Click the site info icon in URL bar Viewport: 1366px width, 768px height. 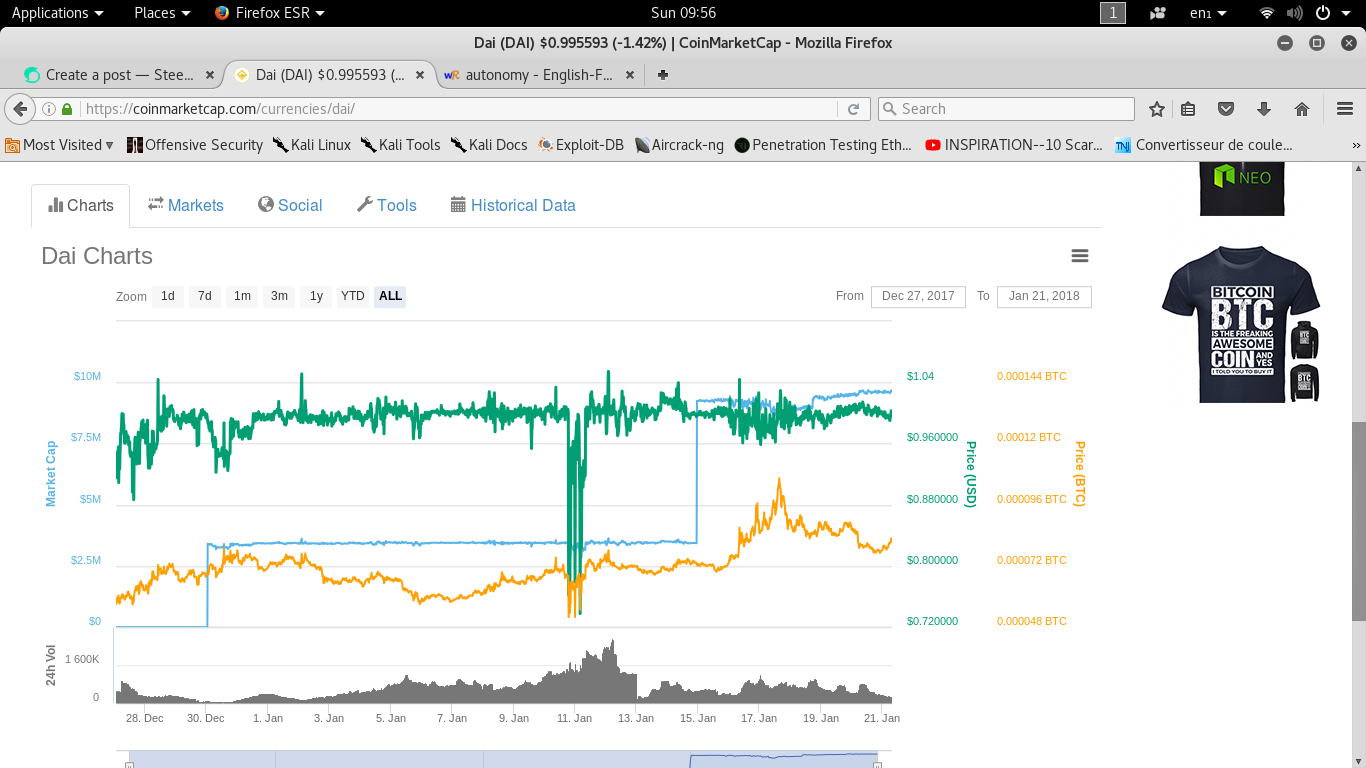click(48, 109)
